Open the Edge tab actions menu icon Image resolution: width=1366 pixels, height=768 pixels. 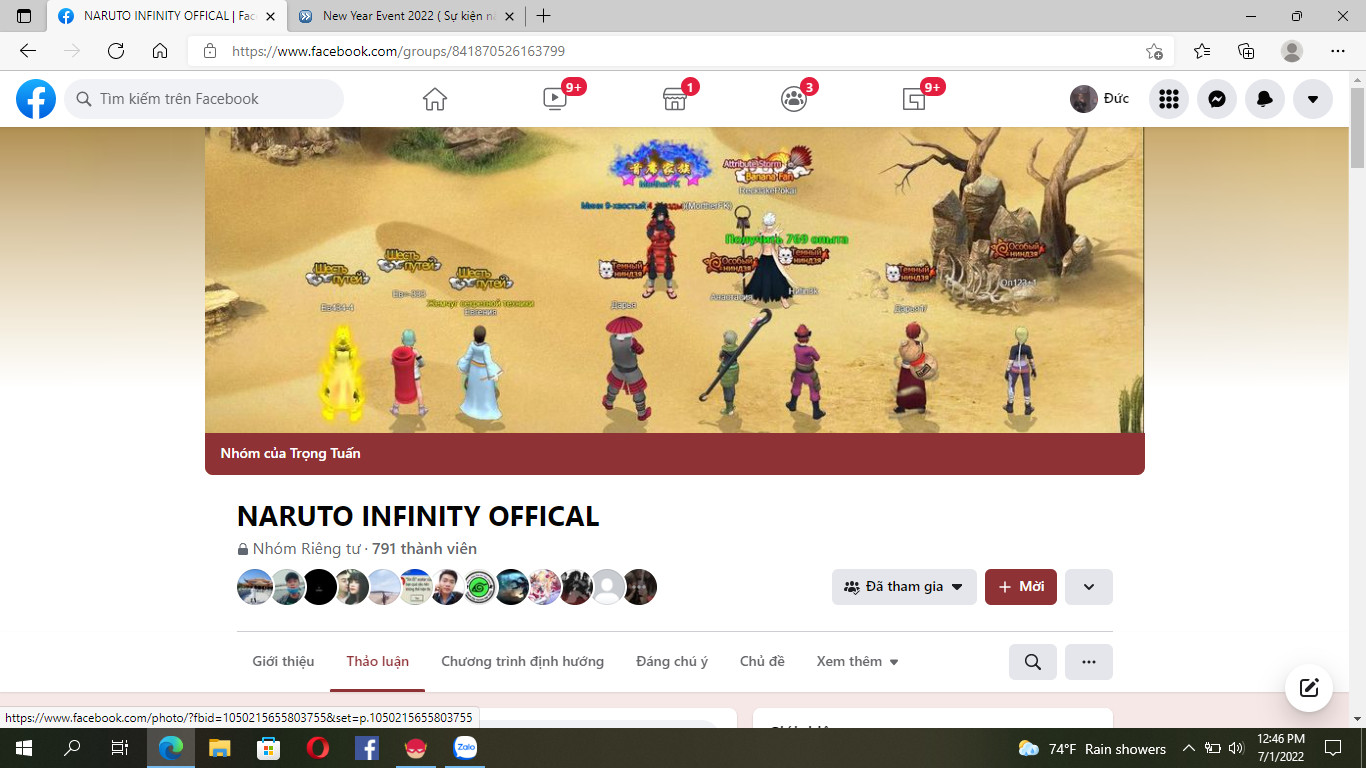24,16
